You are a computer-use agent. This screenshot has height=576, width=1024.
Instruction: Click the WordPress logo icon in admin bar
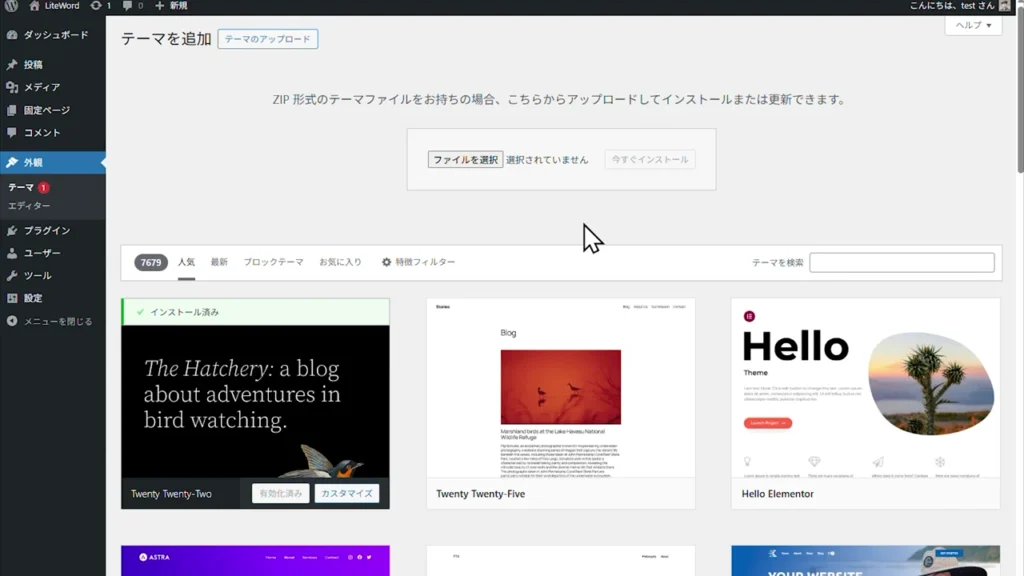(x=12, y=6)
